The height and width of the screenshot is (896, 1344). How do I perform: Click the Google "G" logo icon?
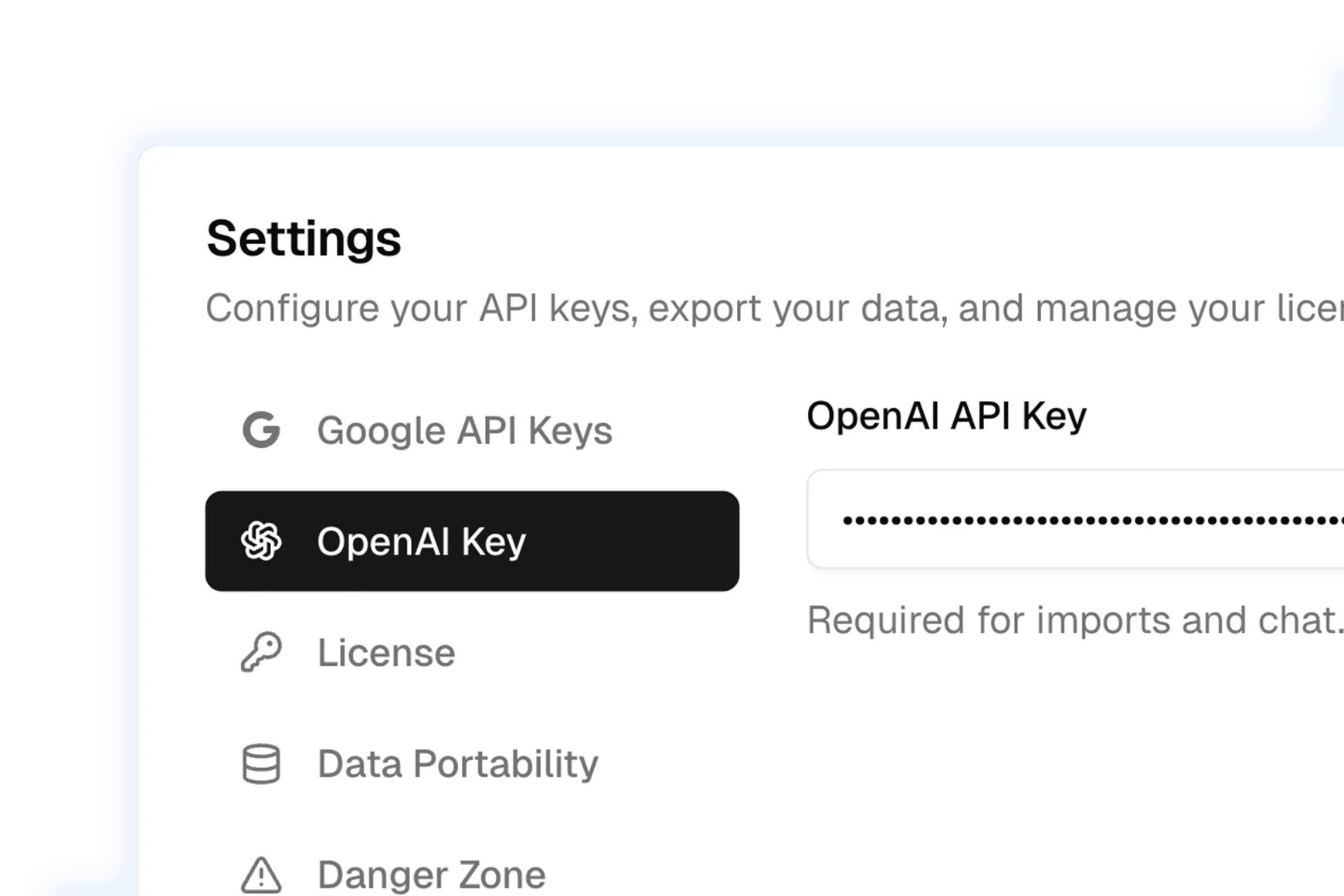click(261, 430)
